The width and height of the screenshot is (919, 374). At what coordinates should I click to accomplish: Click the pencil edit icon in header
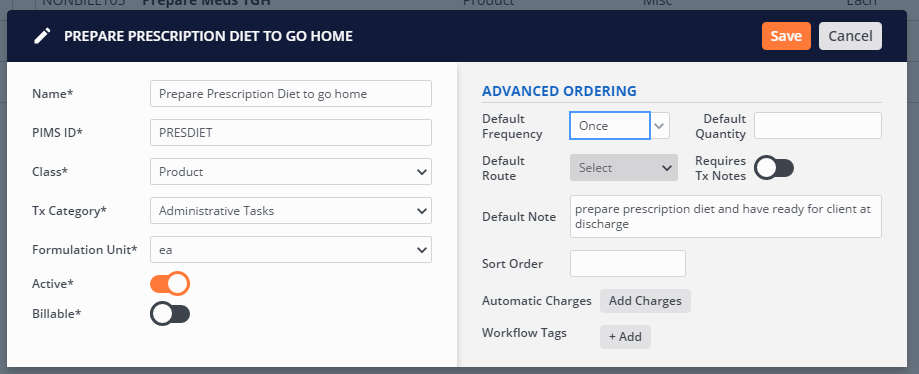click(42, 36)
